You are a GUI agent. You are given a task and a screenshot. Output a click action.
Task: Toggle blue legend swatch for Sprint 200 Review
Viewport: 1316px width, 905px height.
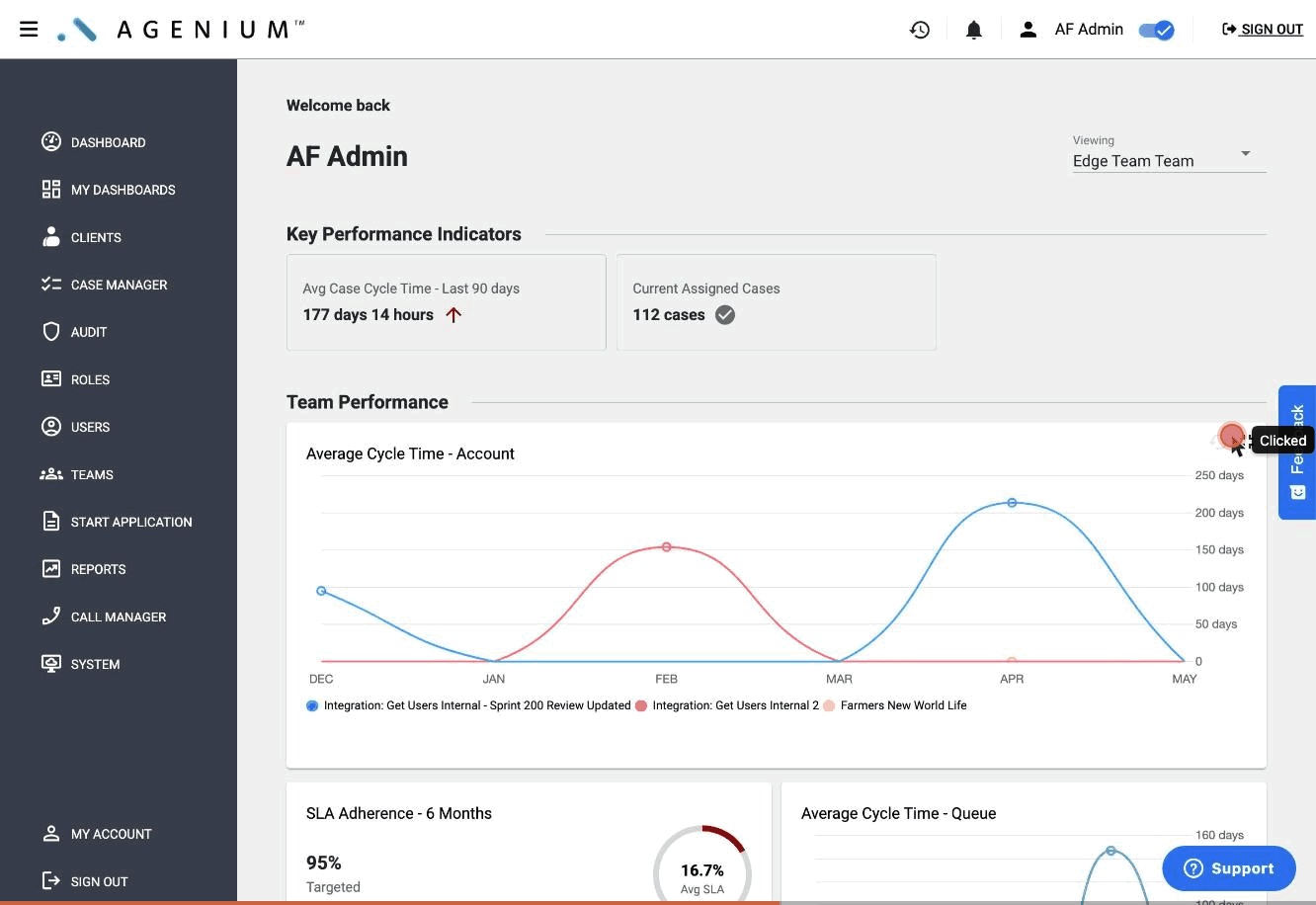(x=312, y=705)
